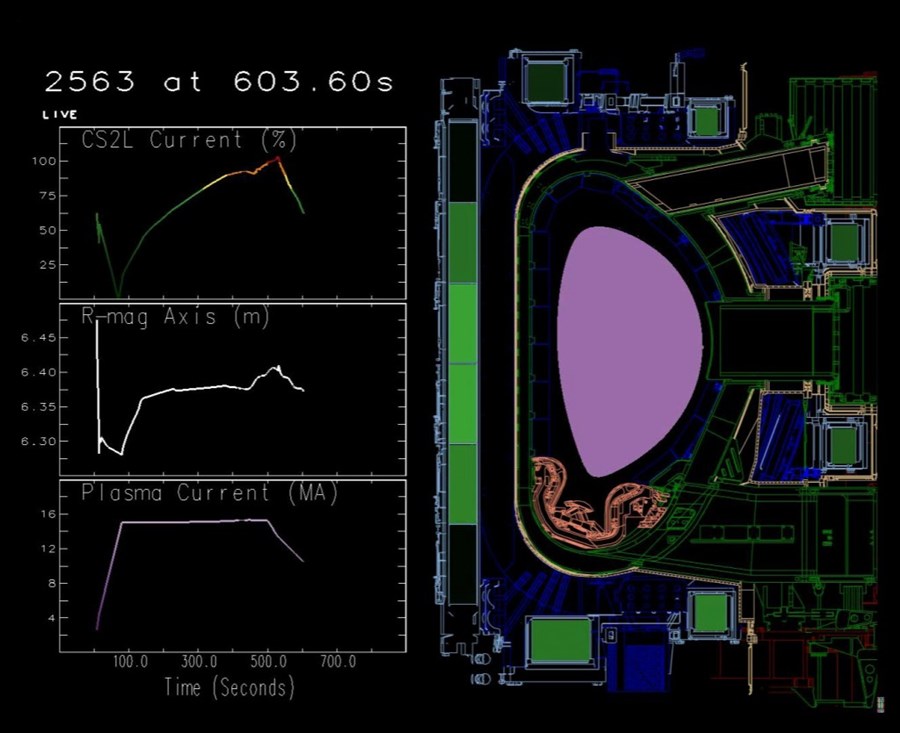
Task: Click the 6.30 tick on R-mag plot
Action: 38,442
